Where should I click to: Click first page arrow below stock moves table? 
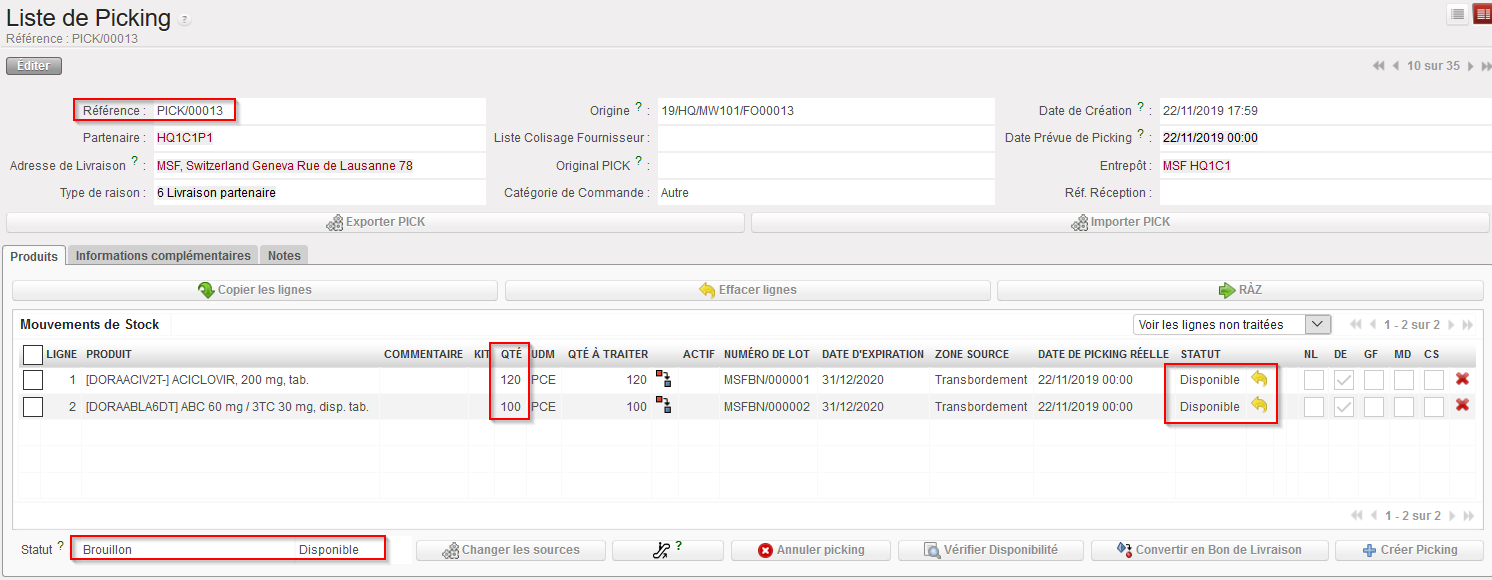[x=1356, y=516]
